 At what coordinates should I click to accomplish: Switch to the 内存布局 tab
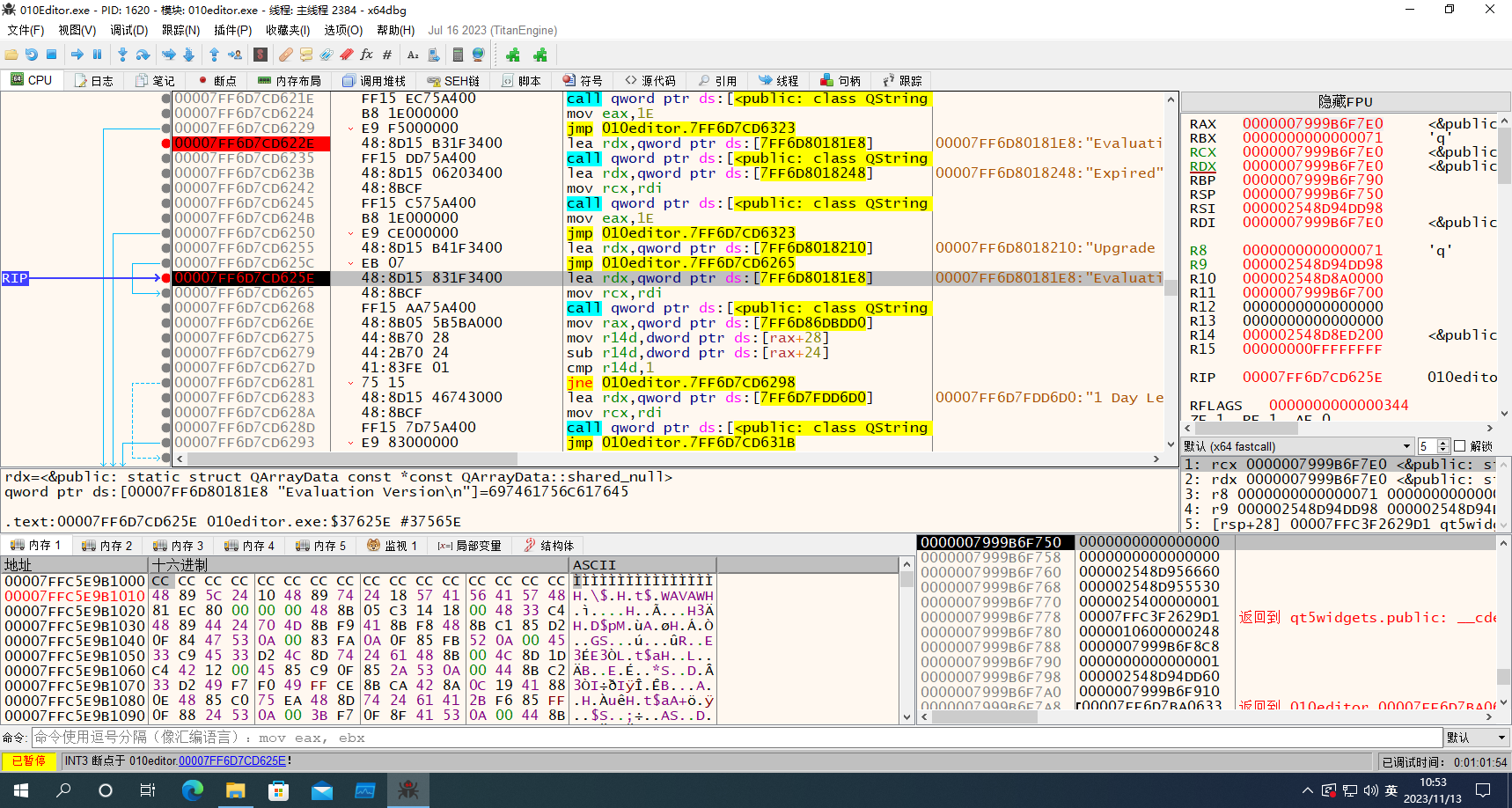290,80
